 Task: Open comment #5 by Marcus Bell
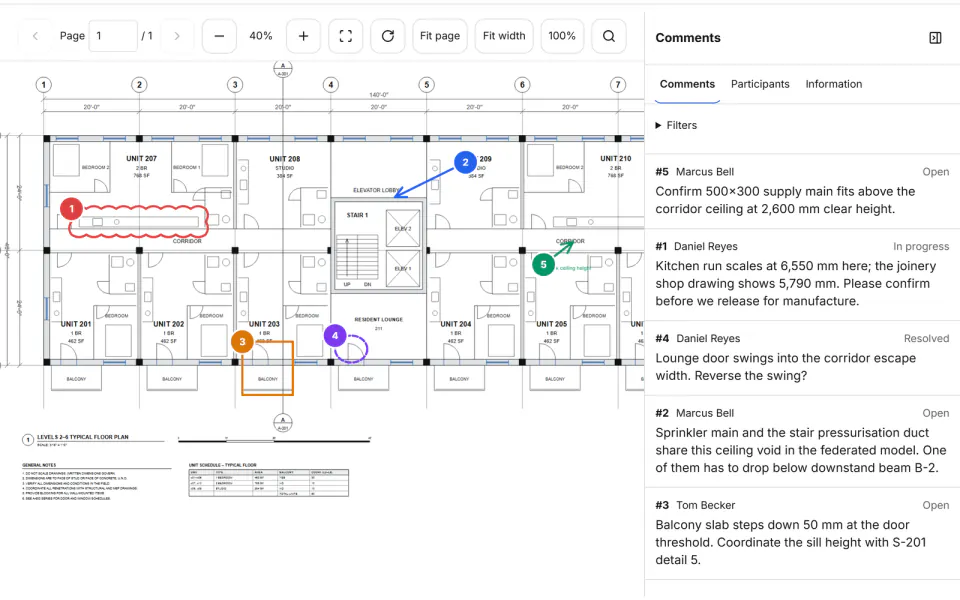pyautogui.click(x=802, y=191)
